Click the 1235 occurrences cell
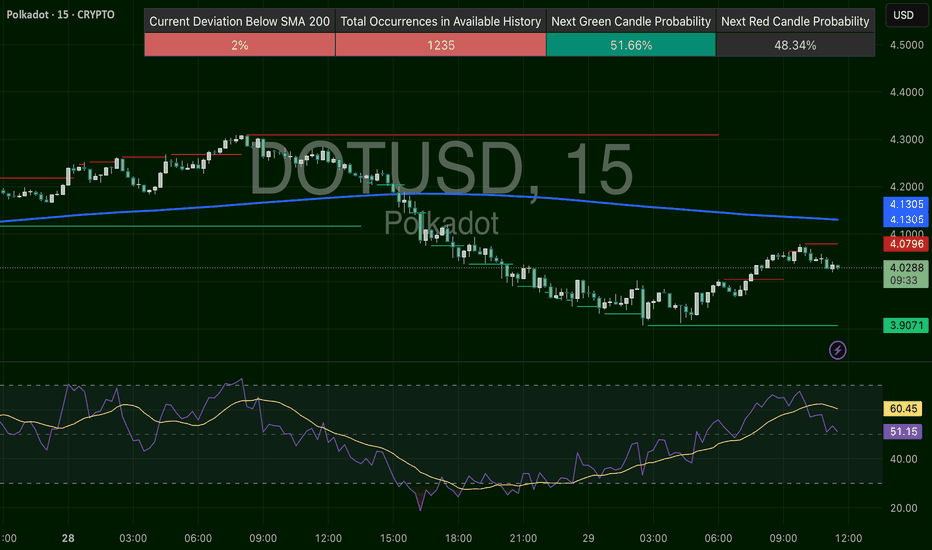 coord(440,45)
